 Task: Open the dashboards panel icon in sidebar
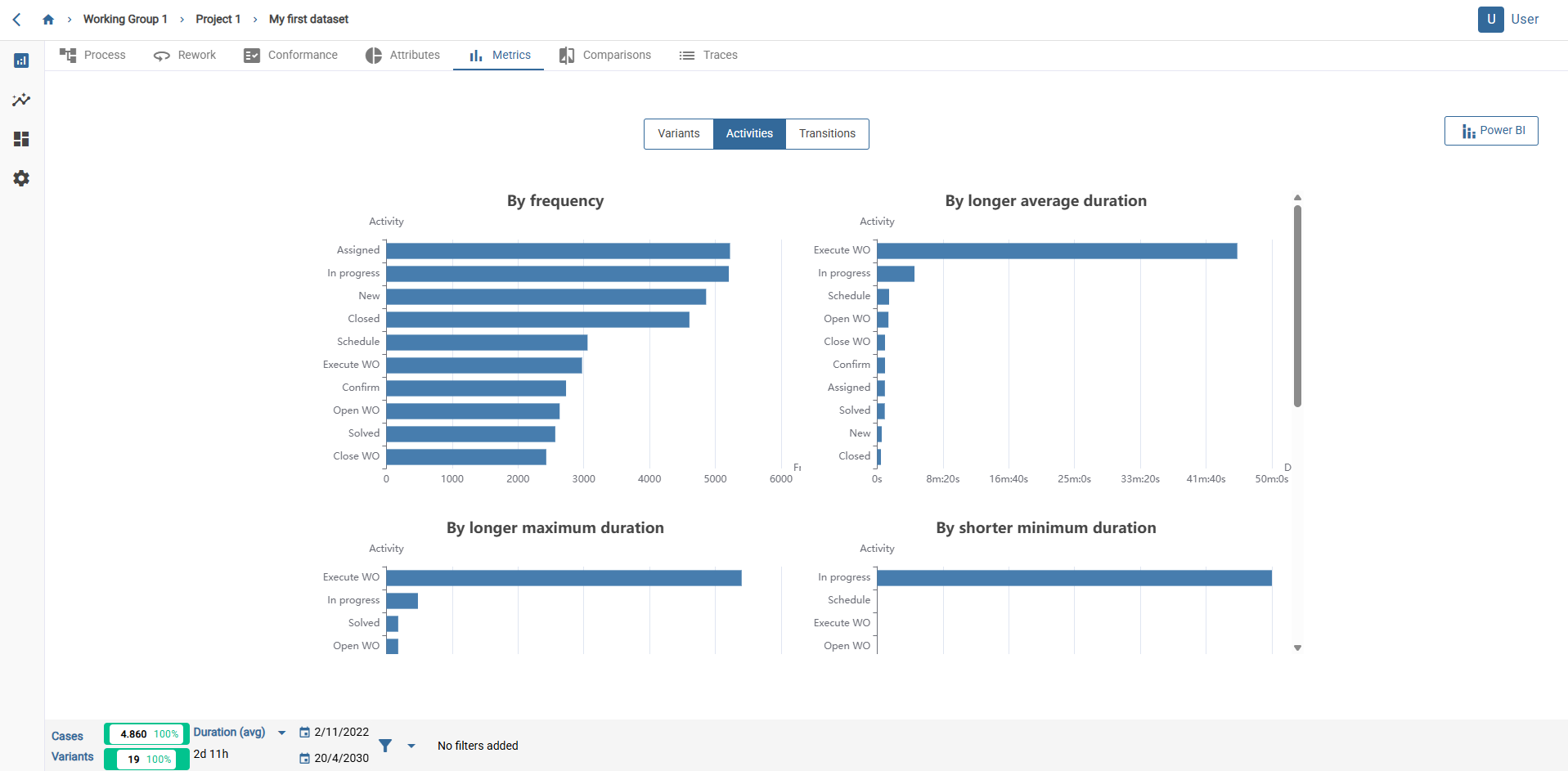[x=21, y=139]
